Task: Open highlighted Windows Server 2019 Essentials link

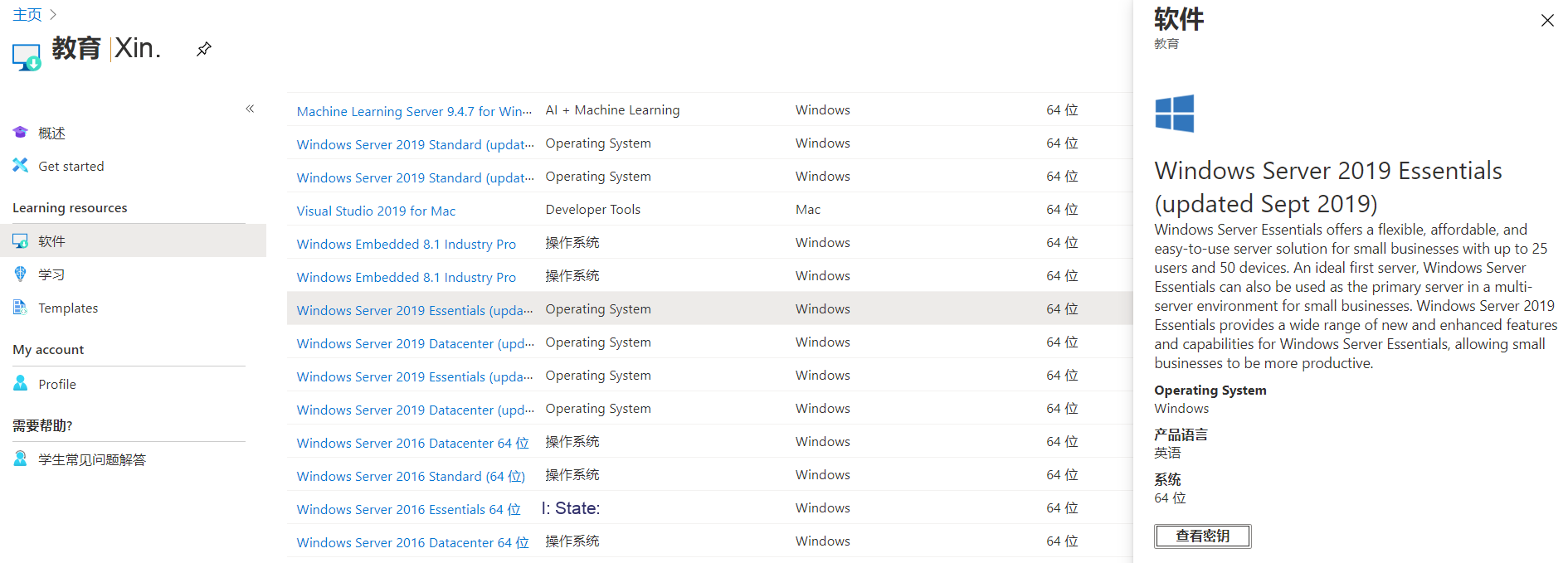Action: click(415, 310)
